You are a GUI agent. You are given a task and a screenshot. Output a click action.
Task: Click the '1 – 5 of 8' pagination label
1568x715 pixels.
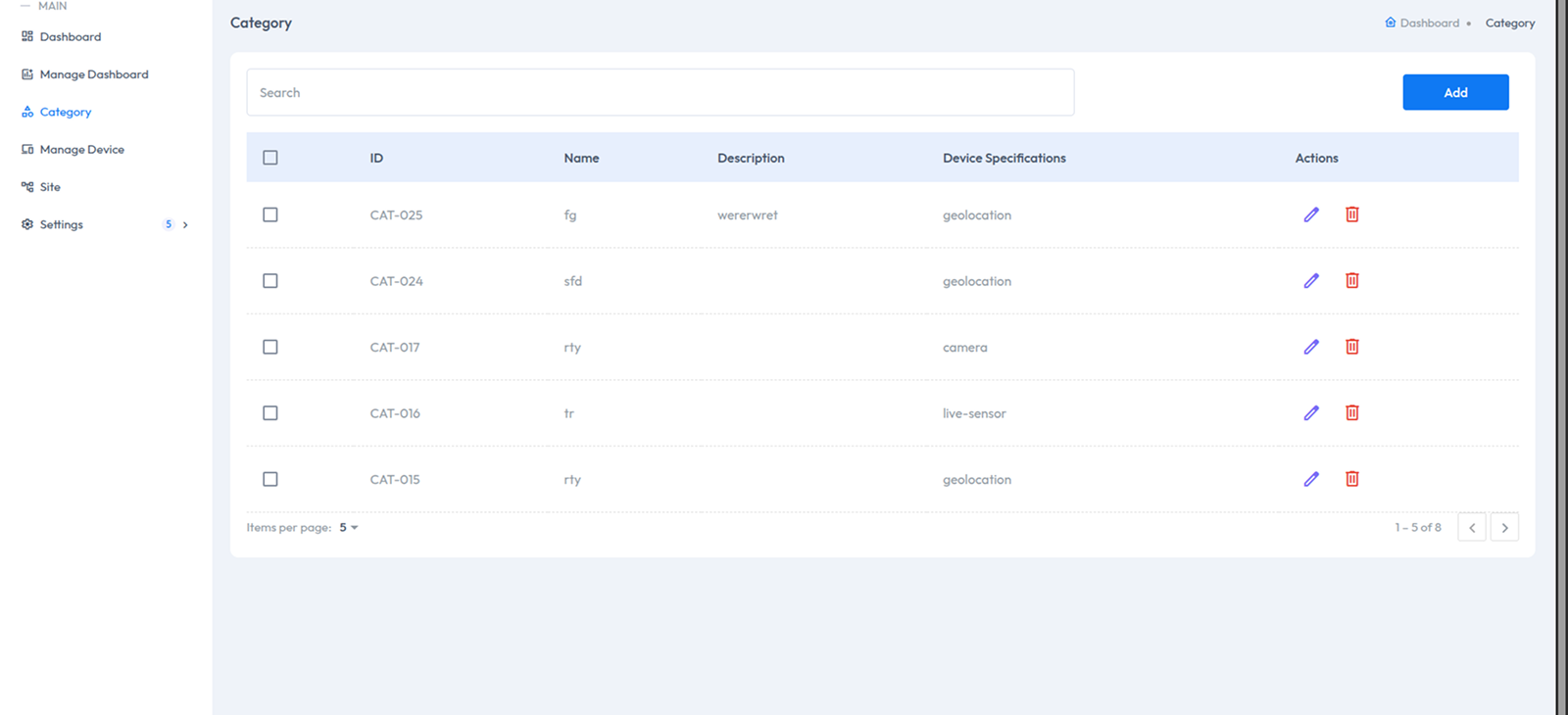1418,527
